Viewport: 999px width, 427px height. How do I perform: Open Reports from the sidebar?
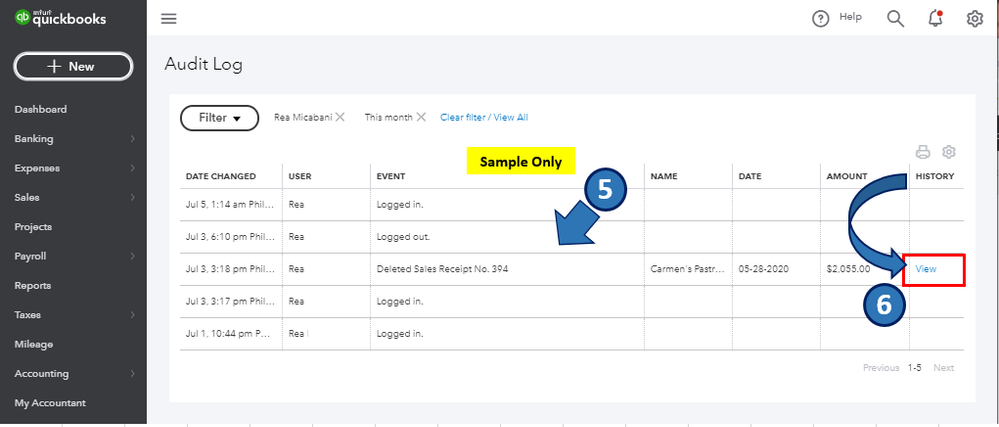(x=33, y=285)
